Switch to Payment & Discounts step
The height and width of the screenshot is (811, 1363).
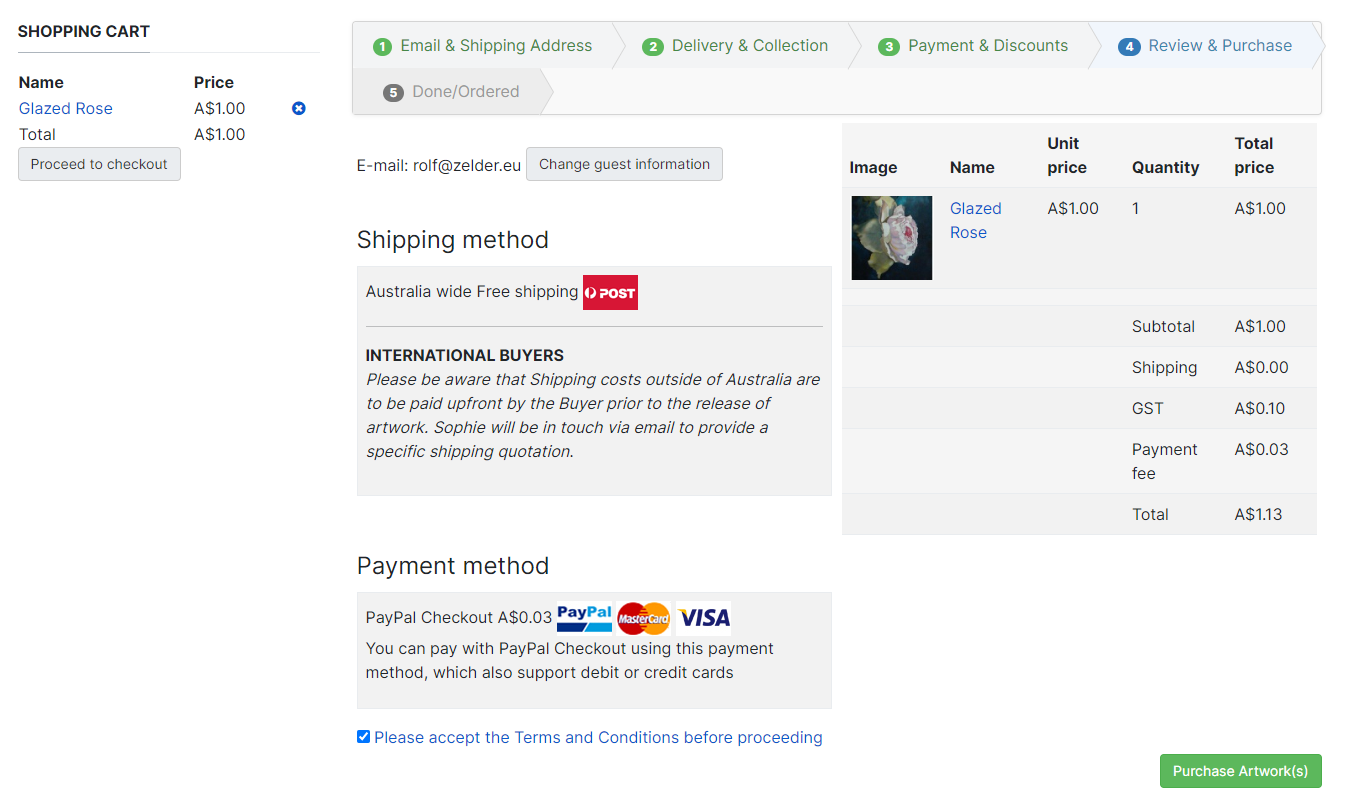[x=987, y=46]
